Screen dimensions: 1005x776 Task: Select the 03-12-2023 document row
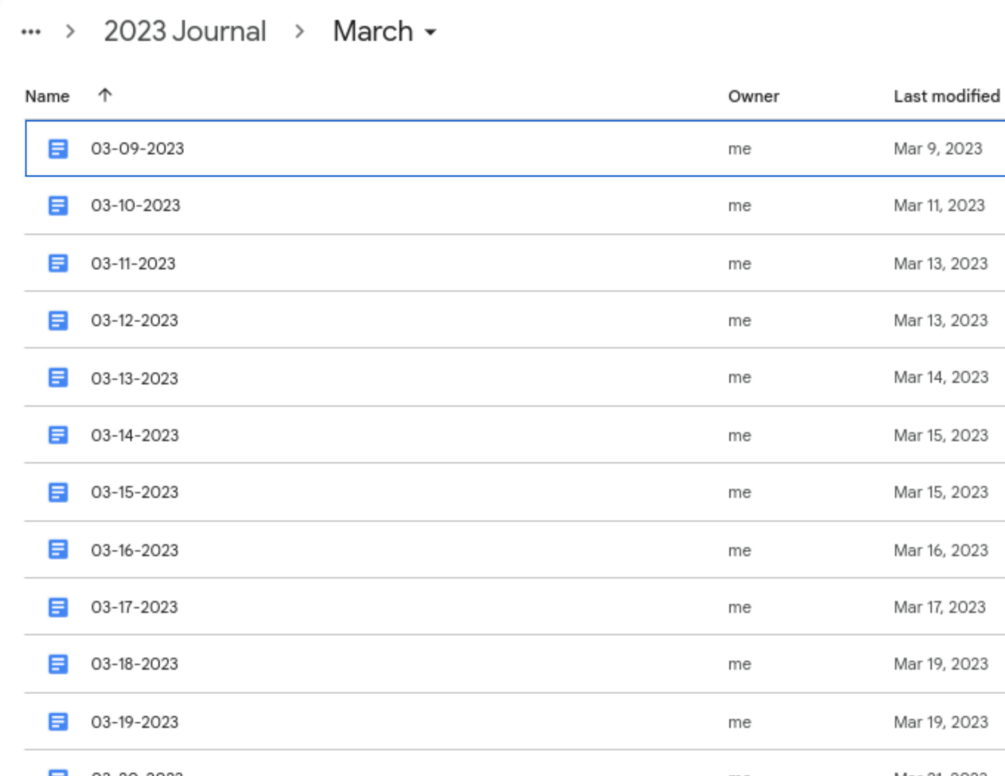[135, 321]
